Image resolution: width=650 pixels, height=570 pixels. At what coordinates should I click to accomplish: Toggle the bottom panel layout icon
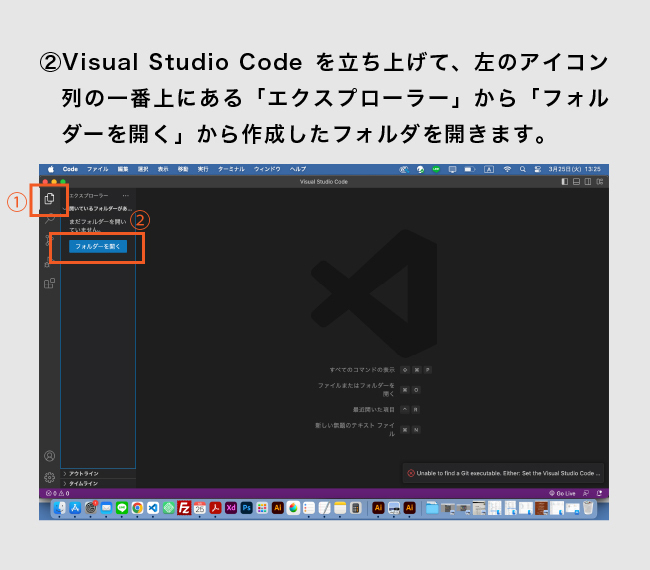576,182
